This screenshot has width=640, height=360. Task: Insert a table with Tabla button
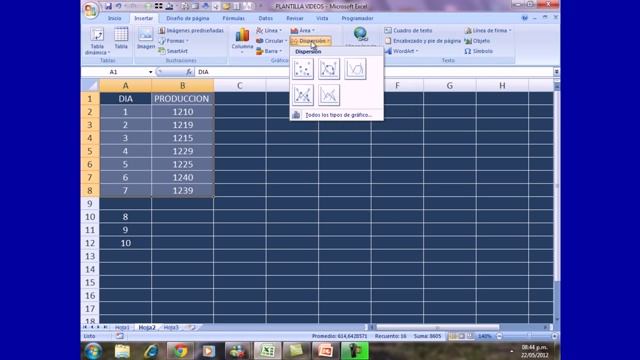[x=121, y=38]
